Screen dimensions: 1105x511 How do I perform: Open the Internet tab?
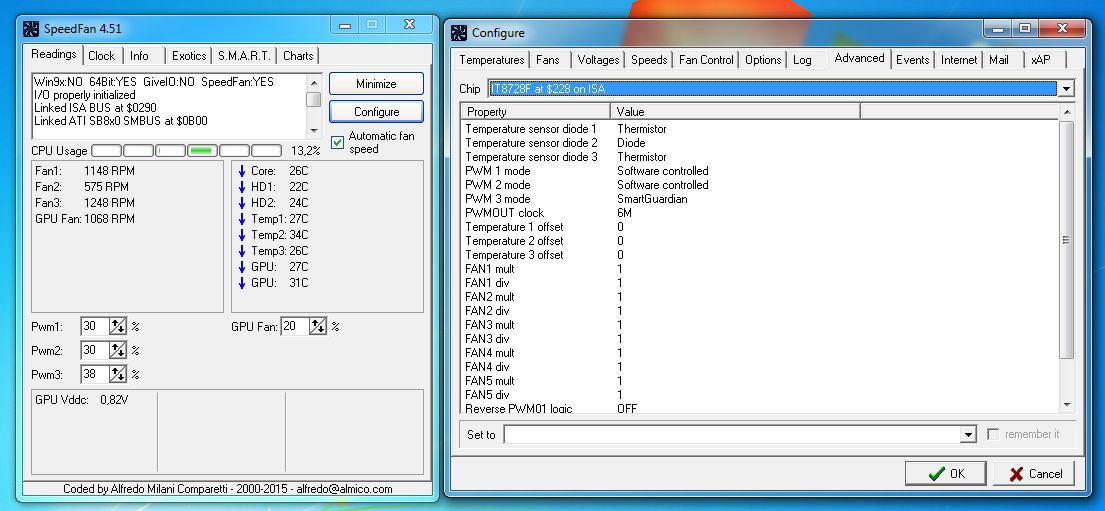tap(959, 60)
